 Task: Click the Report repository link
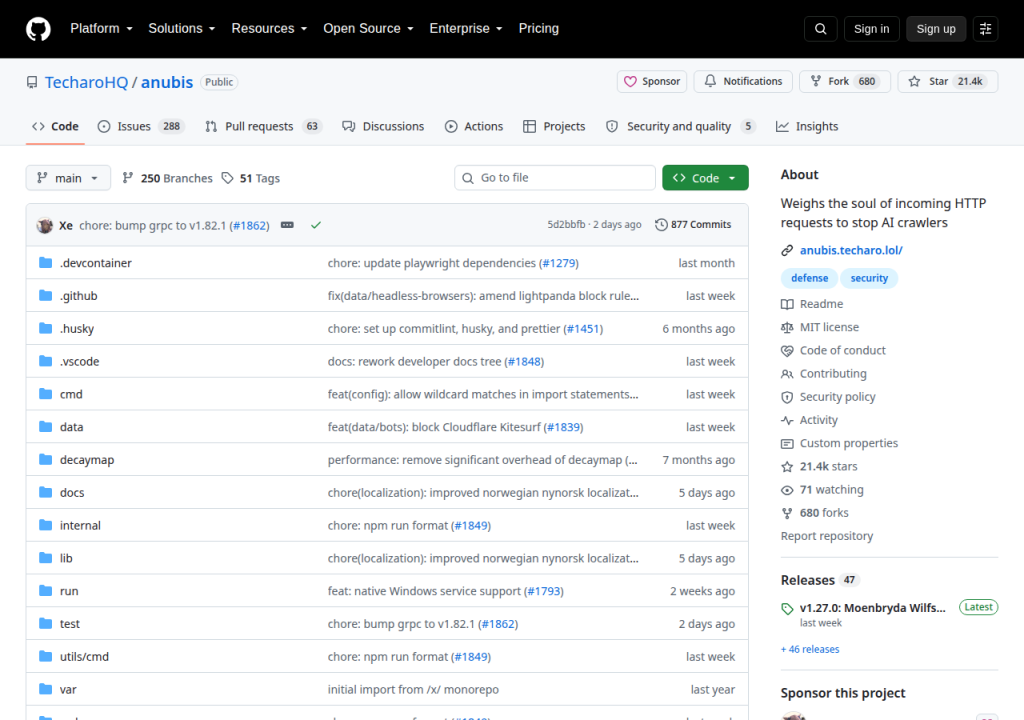coord(827,536)
